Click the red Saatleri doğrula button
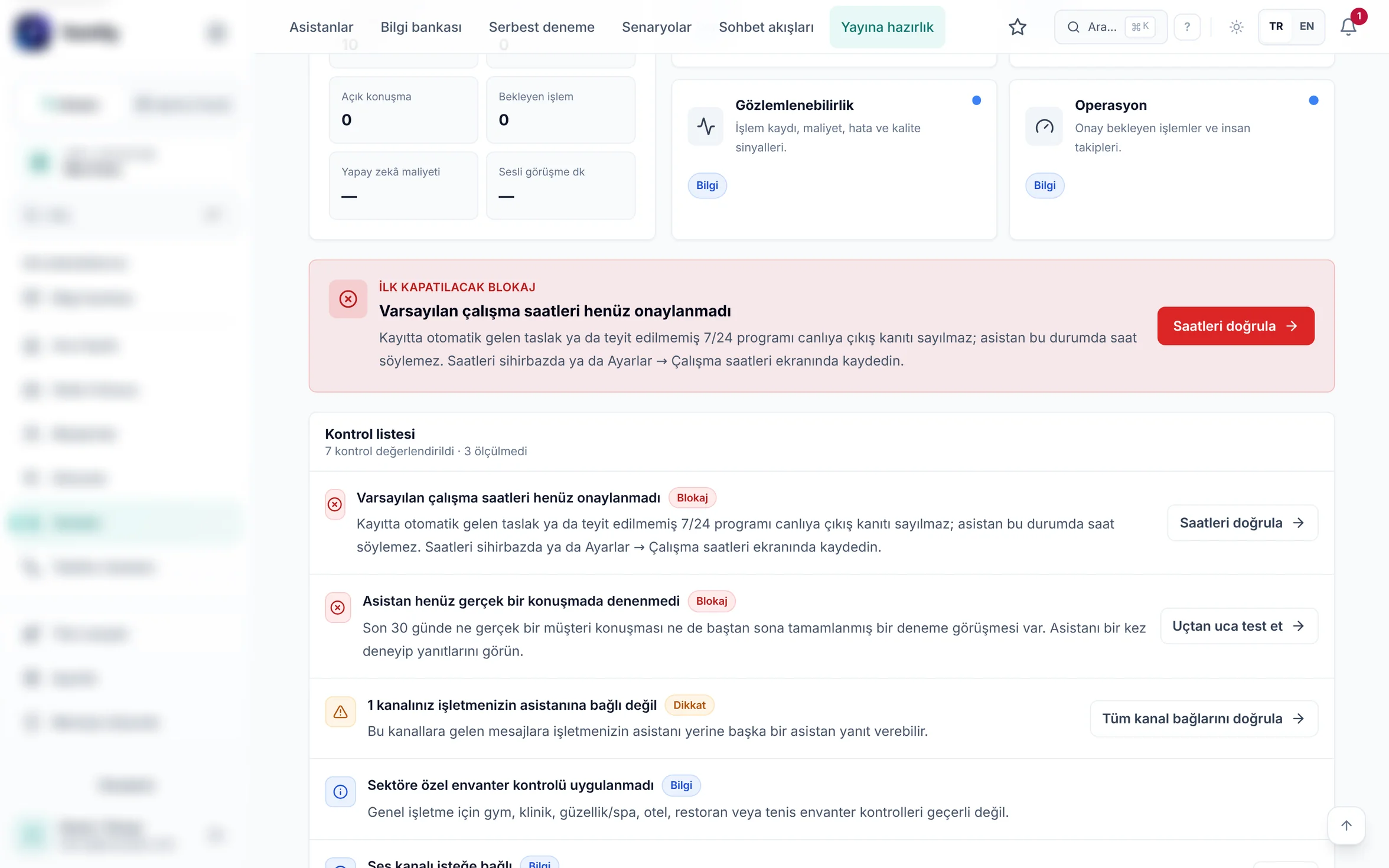This screenshot has height=868, width=1389. [1235, 326]
